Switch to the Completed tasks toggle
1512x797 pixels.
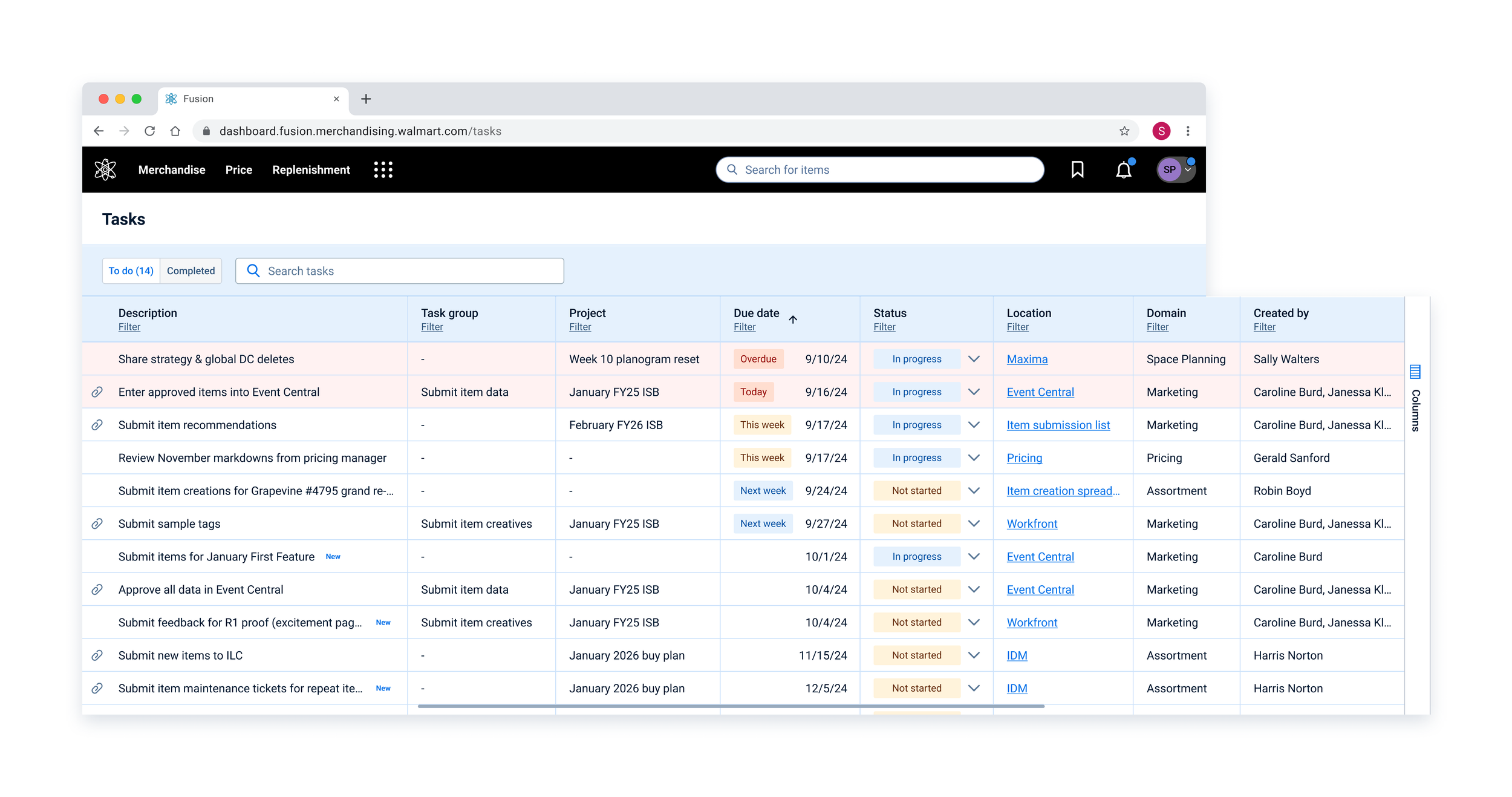tap(191, 271)
